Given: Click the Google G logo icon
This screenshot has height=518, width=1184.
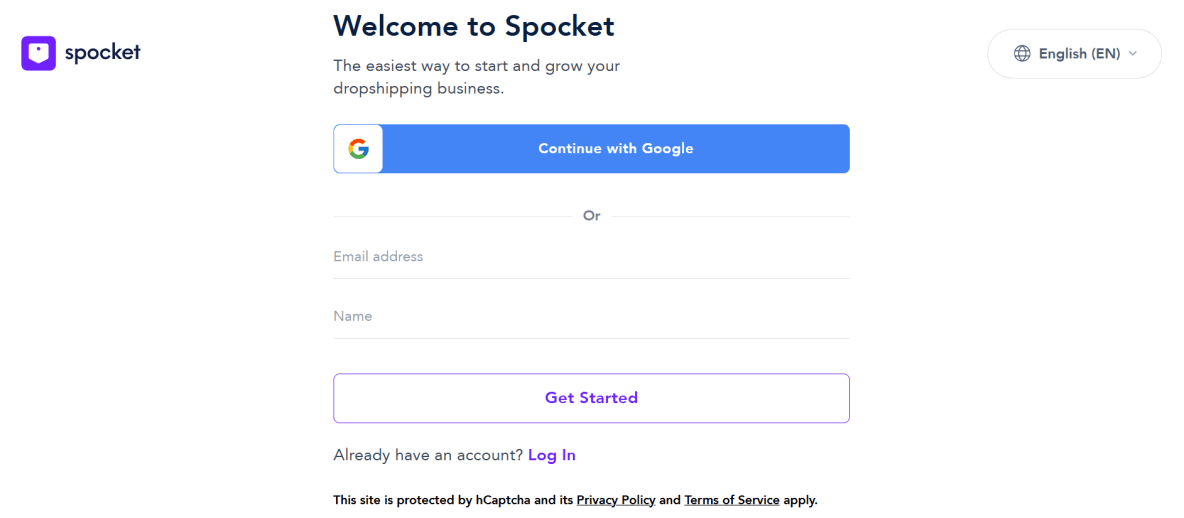Looking at the screenshot, I should 359,149.
